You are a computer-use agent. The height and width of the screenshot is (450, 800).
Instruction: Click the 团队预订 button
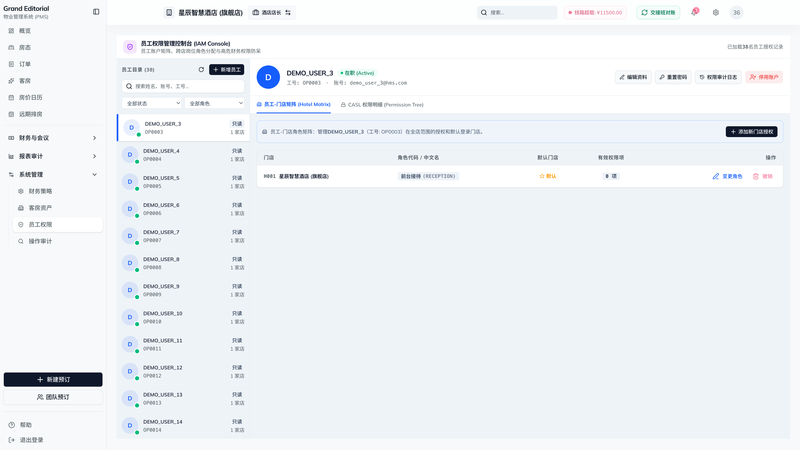coord(53,397)
